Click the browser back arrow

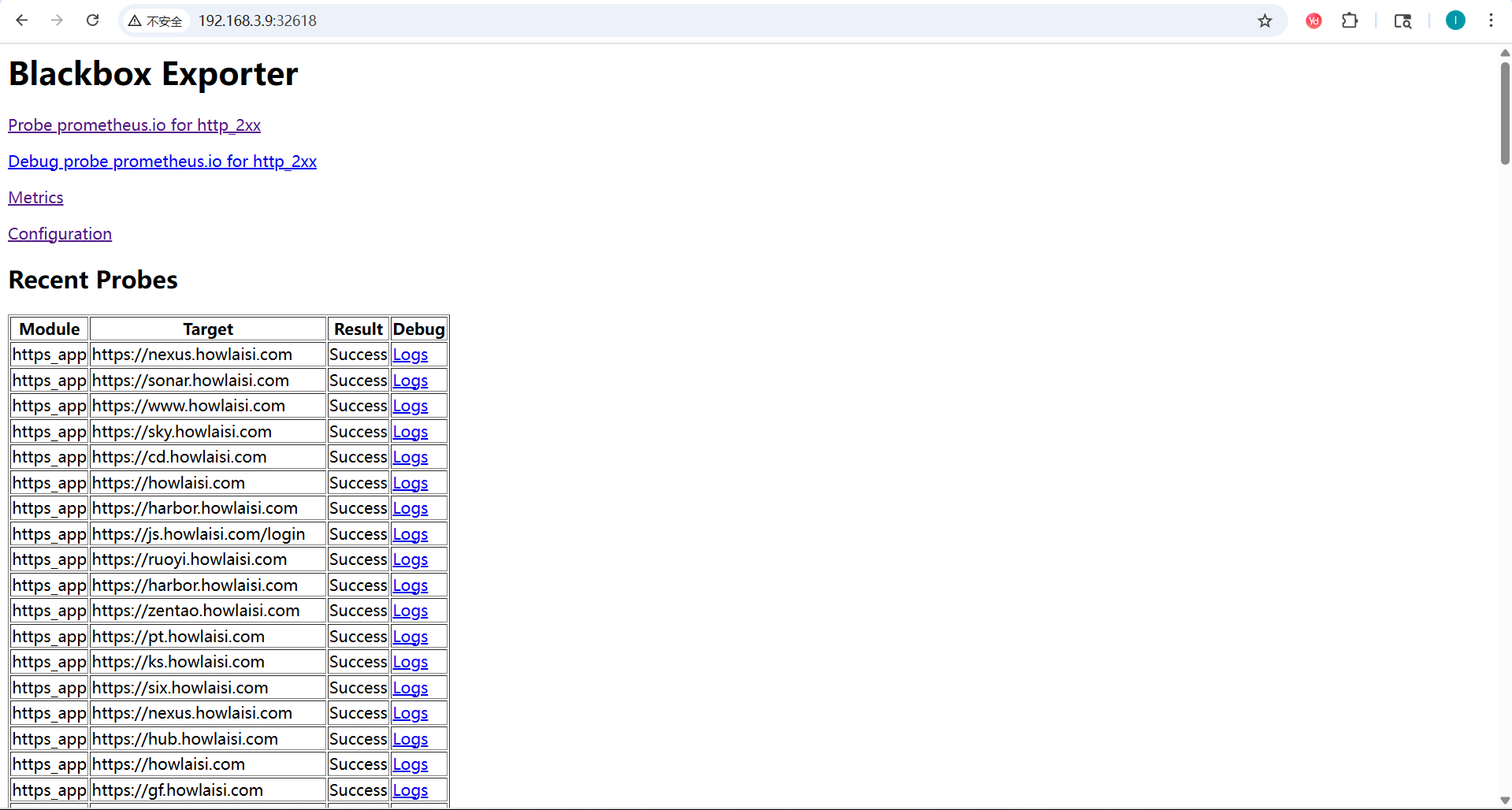[x=21, y=20]
